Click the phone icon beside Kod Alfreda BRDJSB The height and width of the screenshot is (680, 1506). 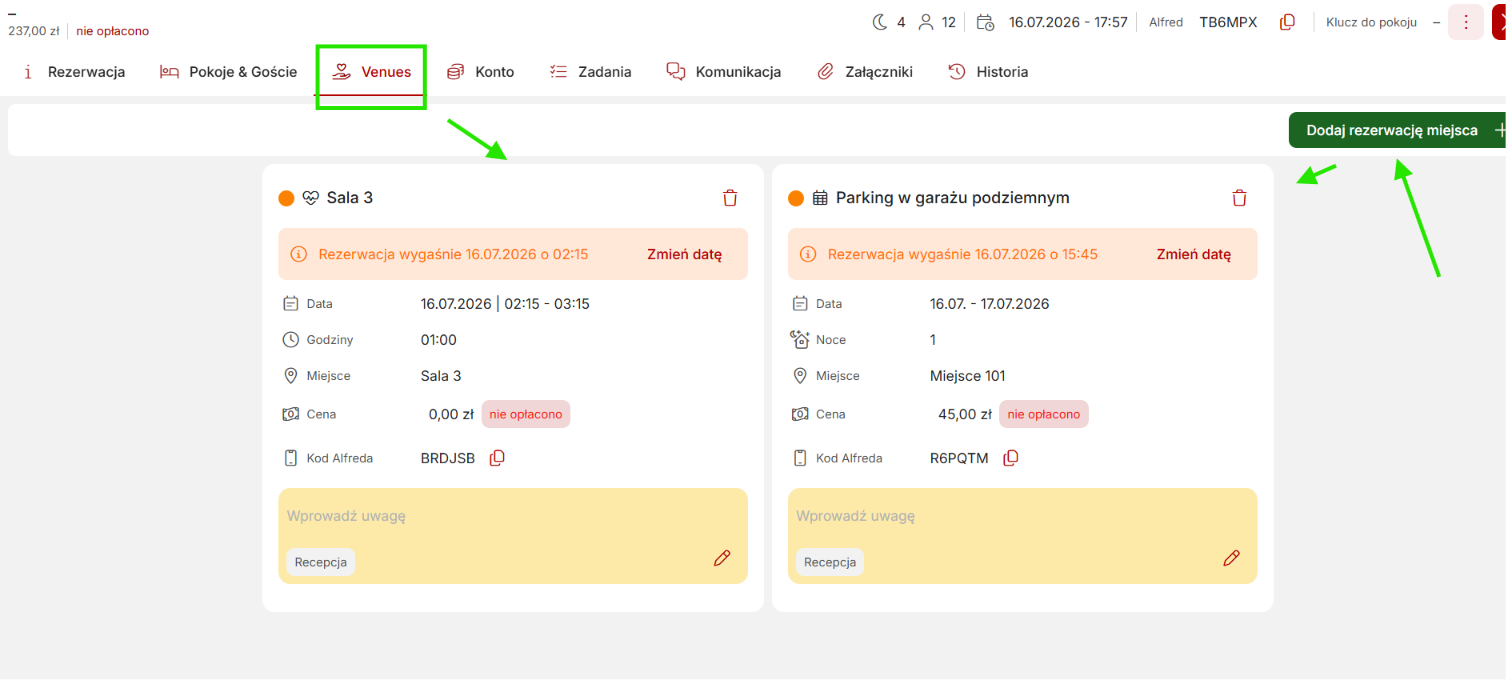pos(291,458)
